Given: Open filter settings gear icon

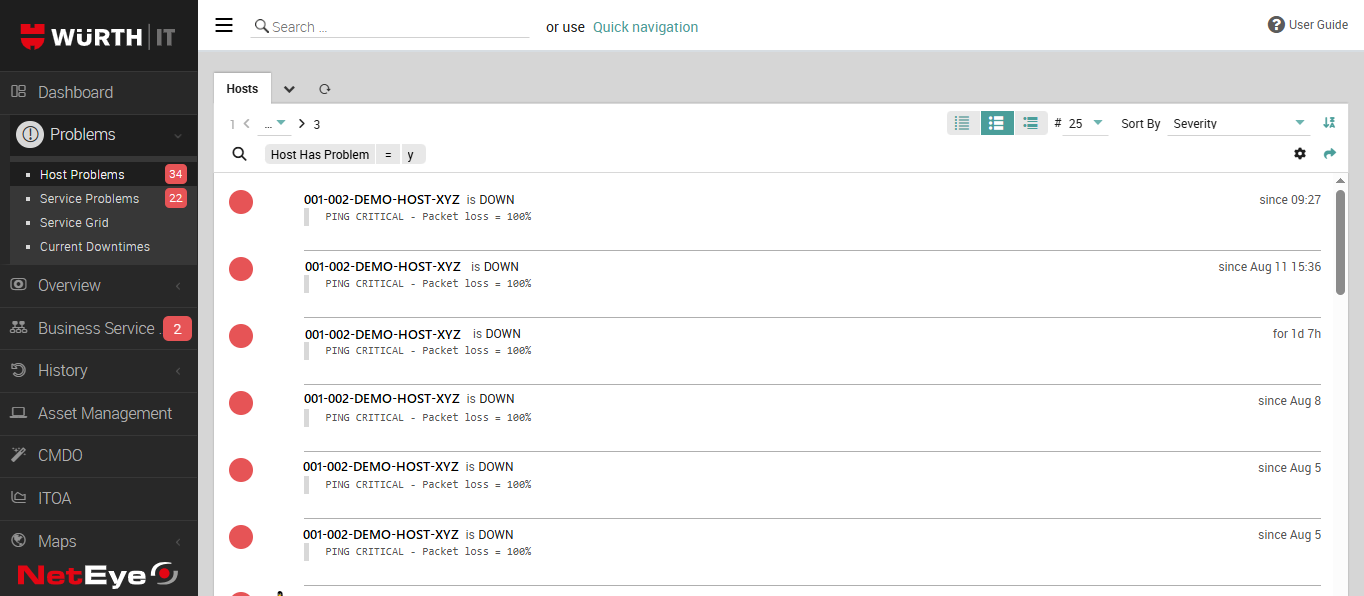Looking at the screenshot, I should [x=1300, y=154].
